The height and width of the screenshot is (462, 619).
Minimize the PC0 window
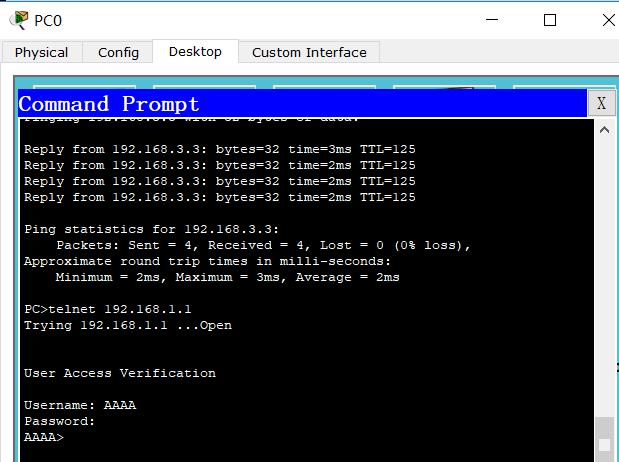(x=492, y=20)
